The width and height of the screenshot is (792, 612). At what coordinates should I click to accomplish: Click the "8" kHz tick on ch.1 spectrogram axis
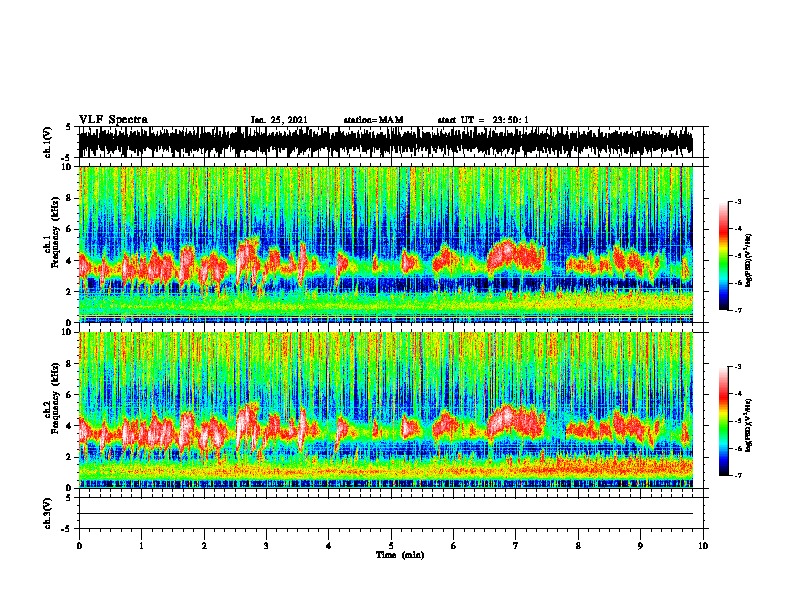click(x=70, y=198)
